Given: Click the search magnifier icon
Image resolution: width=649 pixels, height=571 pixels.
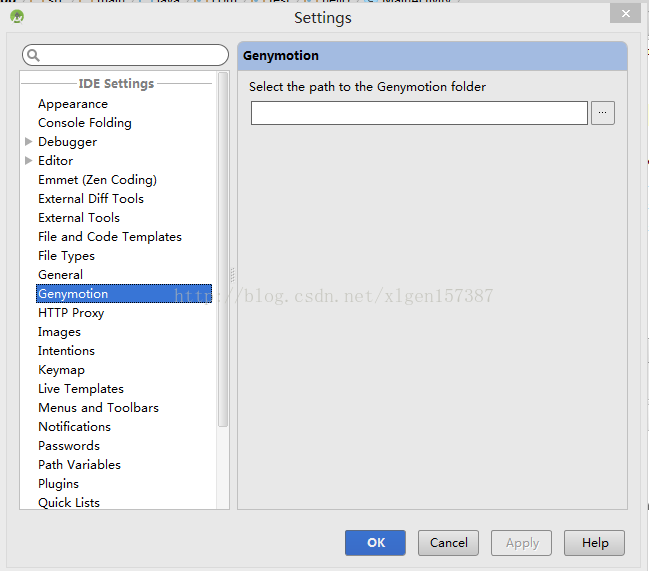Looking at the screenshot, I should (x=33, y=55).
